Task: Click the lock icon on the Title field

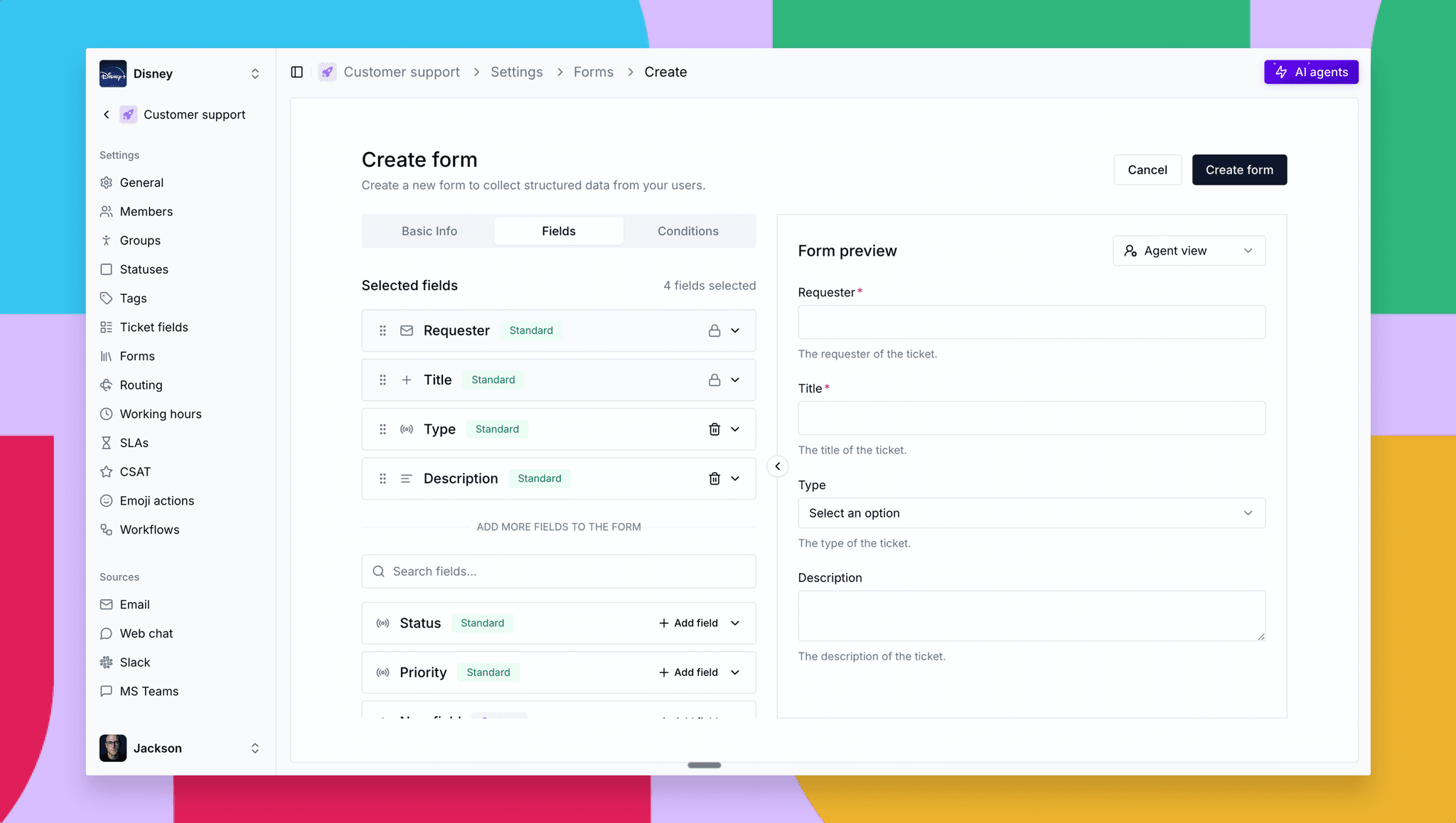Action: 714,380
